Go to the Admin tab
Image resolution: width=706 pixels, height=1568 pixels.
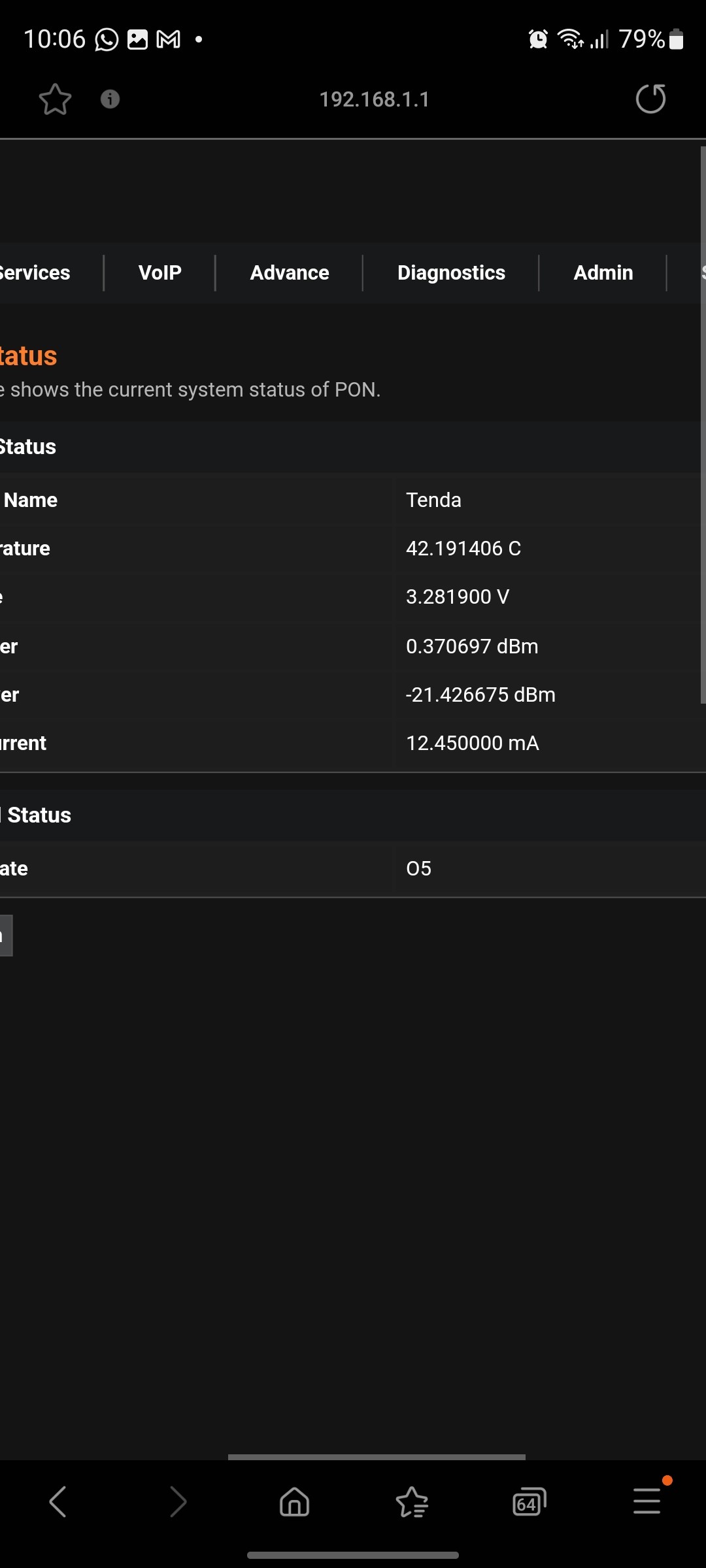click(603, 272)
